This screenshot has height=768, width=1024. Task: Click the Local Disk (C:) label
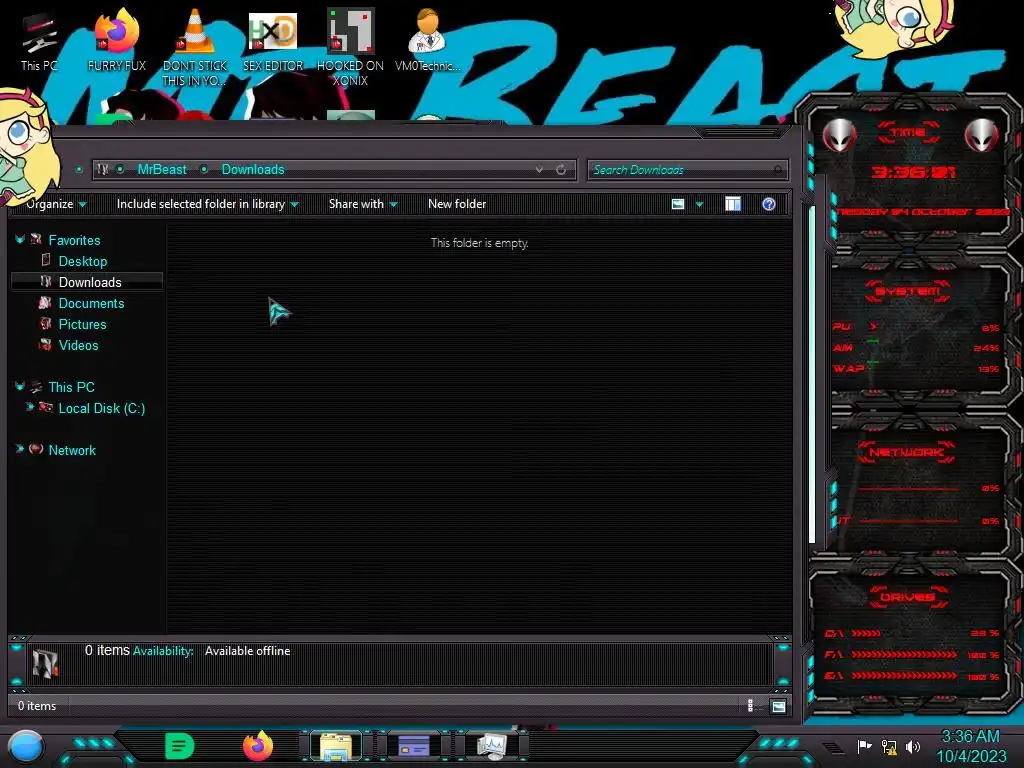pyautogui.click(x=102, y=409)
